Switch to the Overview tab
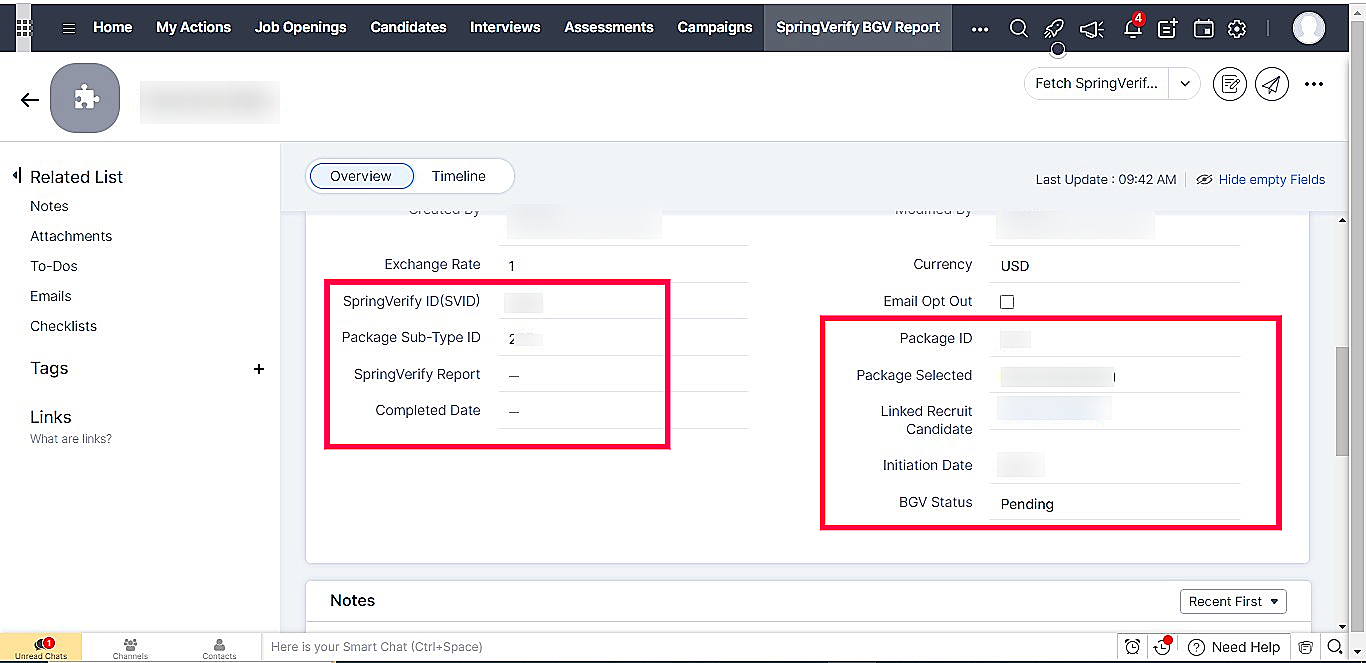The image size is (1366, 663). 361,176
